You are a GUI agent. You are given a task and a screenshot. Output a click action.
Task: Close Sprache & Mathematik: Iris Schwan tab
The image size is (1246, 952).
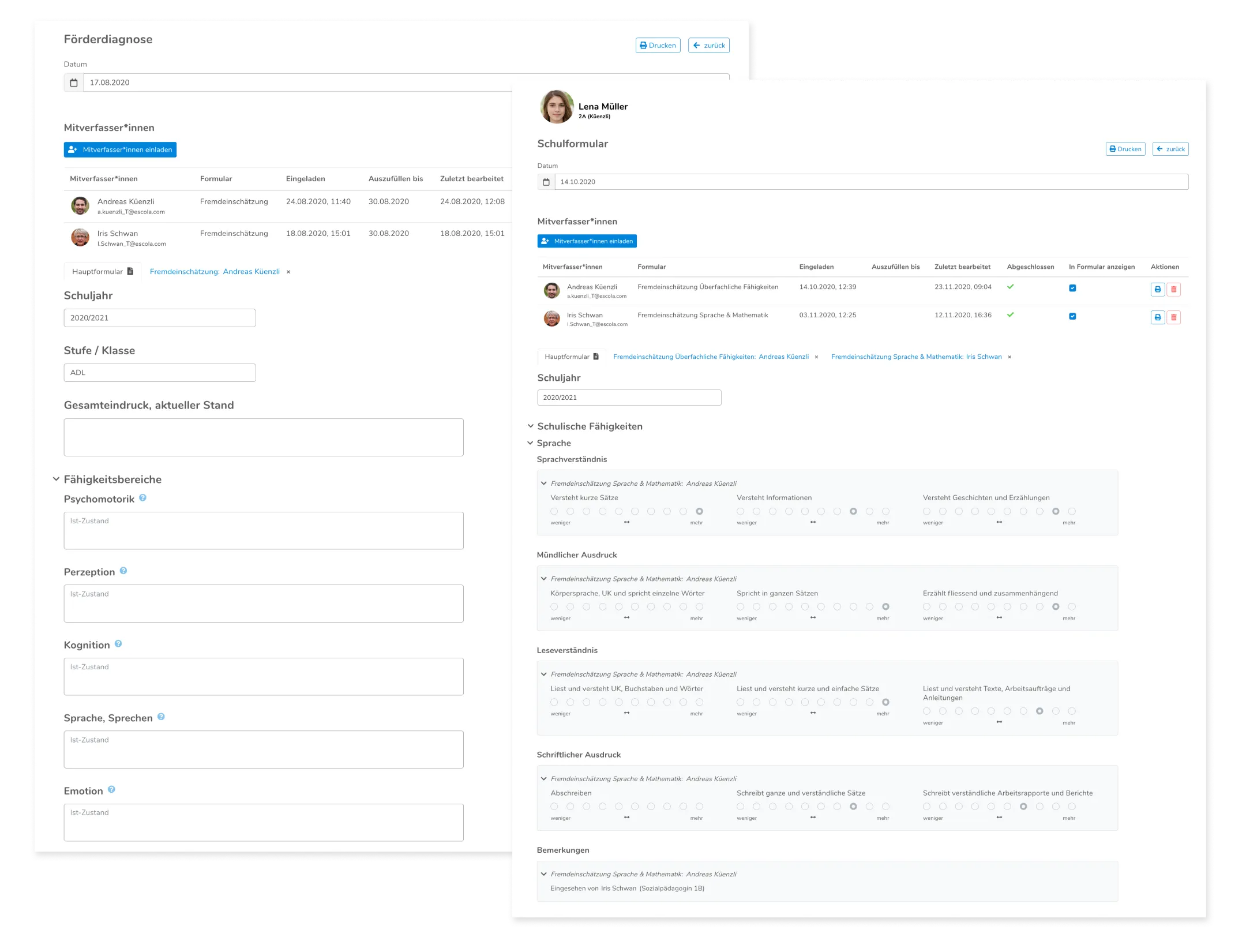(1009, 357)
